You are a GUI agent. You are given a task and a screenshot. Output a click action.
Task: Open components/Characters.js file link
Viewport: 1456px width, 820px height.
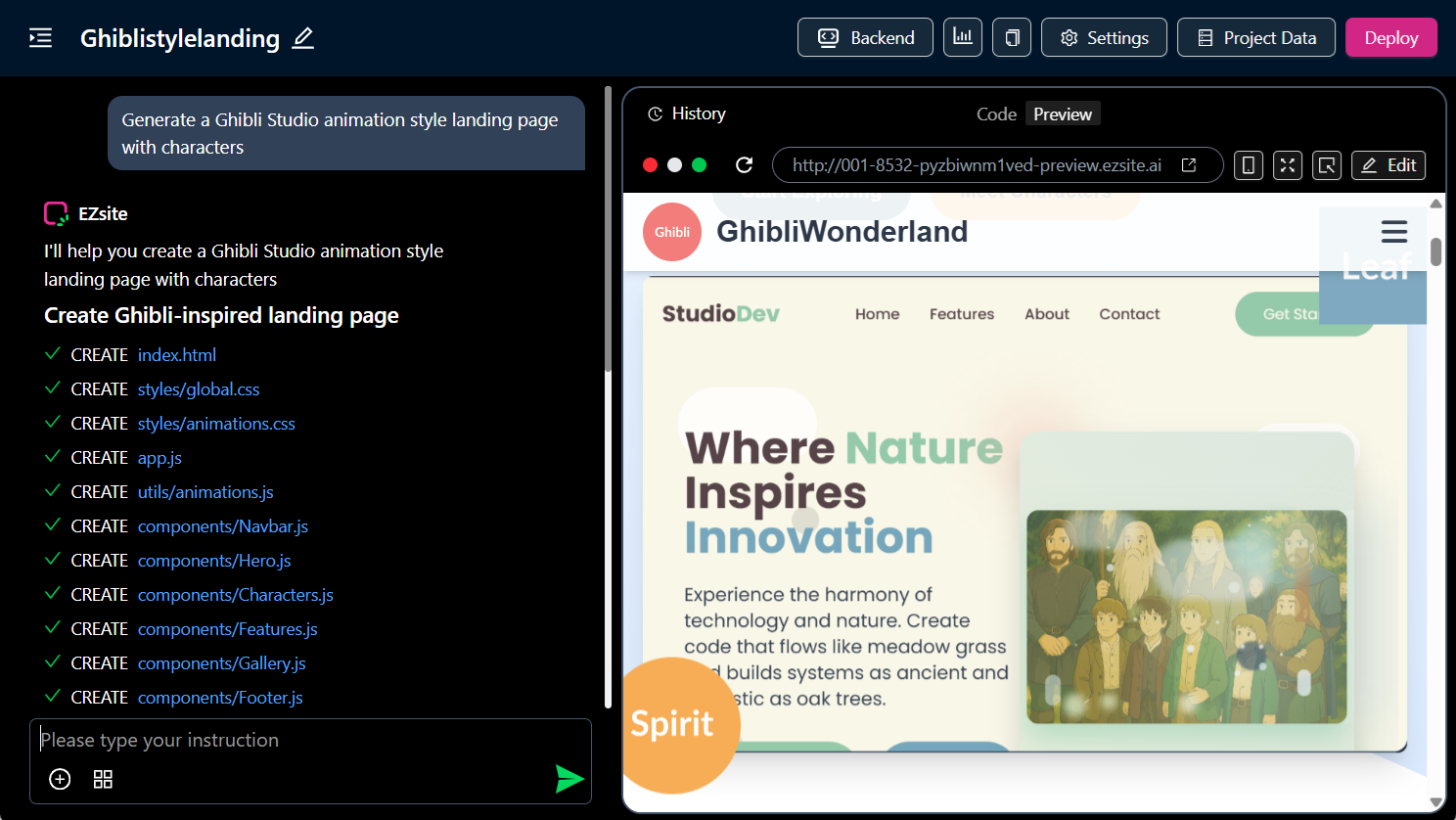point(236,595)
